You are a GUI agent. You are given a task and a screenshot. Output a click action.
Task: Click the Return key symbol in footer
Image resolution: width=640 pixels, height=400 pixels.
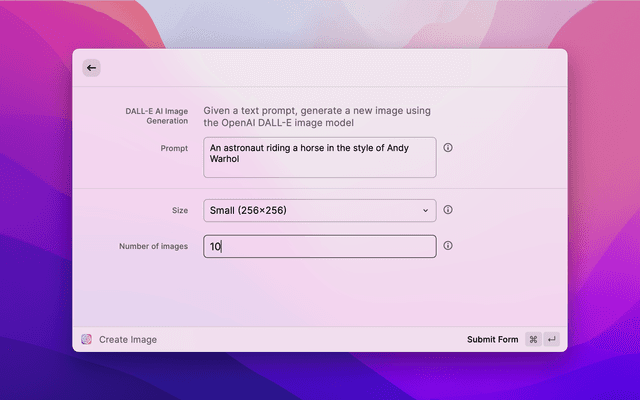(x=551, y=339)
